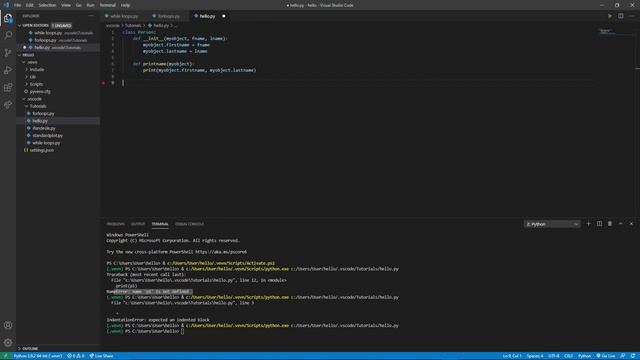This screenshot has width=640, height=360.
Task: Open the notifications bell in status bar
Action: click(633, 356)
